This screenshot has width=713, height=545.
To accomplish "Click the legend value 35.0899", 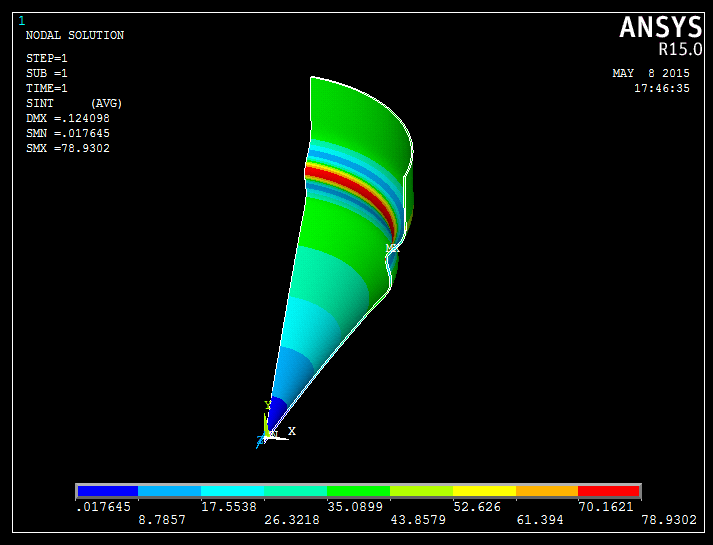I will 355,507.
